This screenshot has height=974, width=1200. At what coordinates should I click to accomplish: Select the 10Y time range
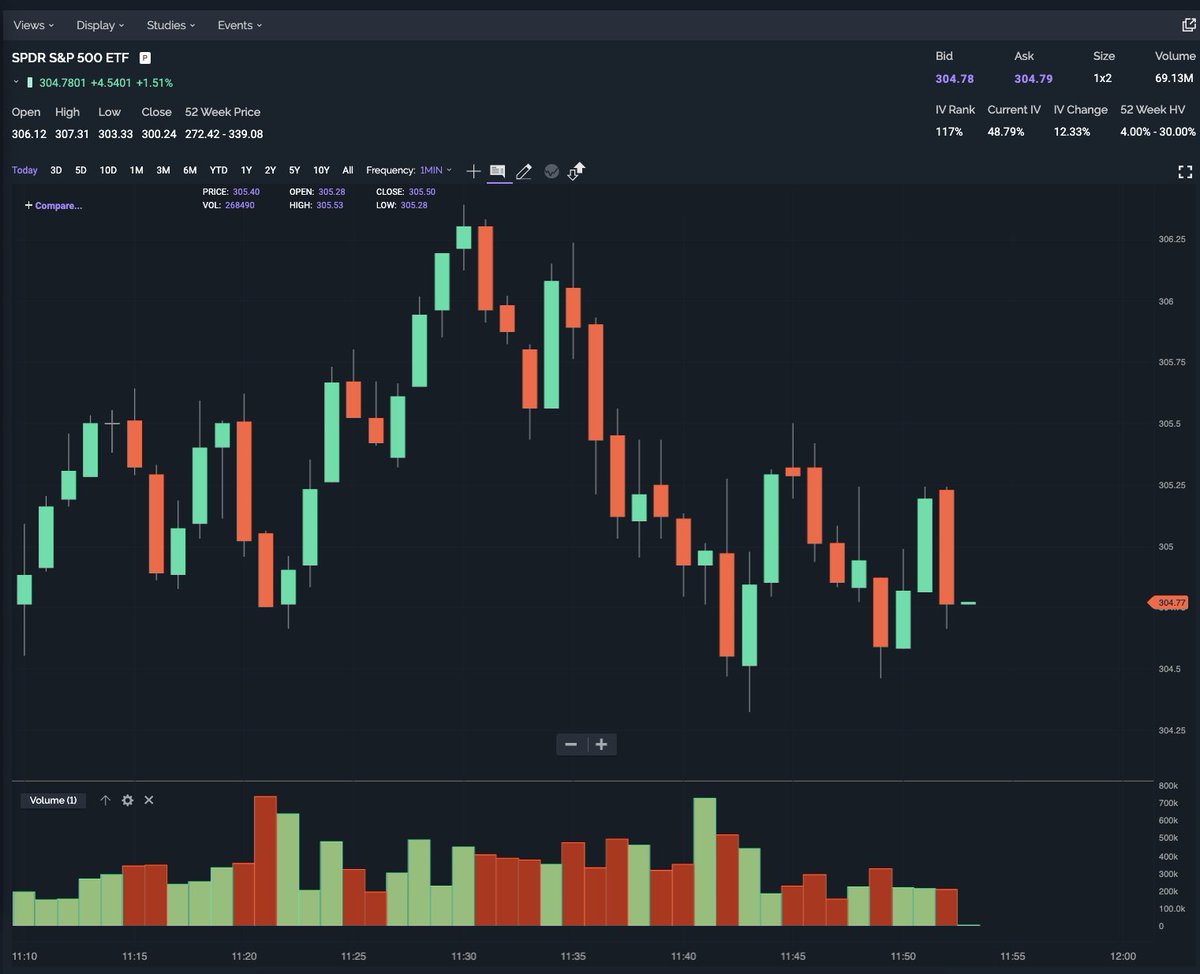[x=321, y=171]
